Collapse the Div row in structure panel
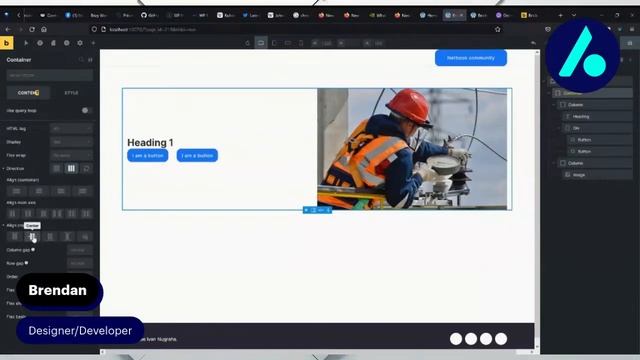Viewport: 640px width, 360px height. [x=559, y=128]
